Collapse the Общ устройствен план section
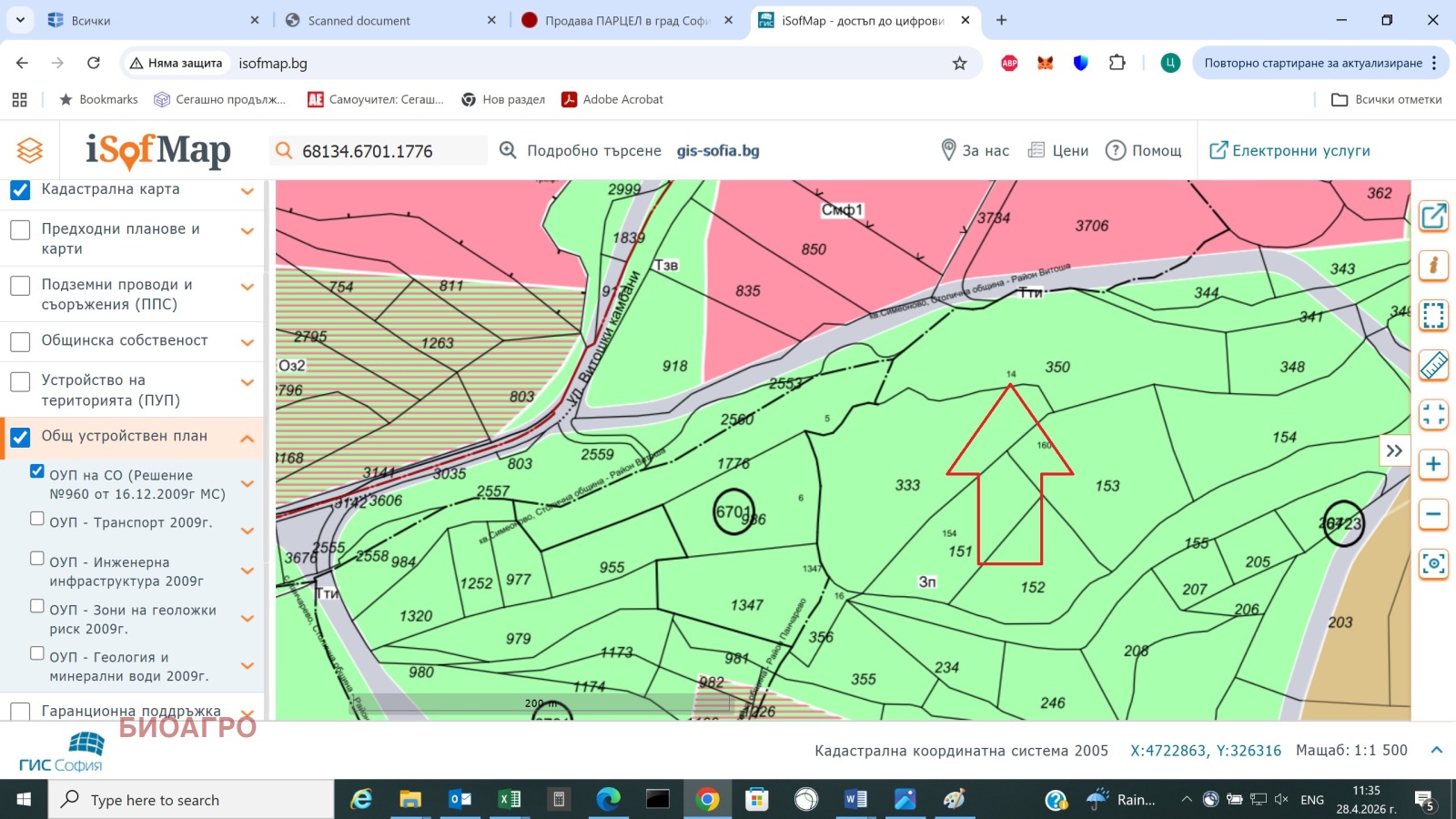This screenshot has width=1456, height=819. 246,438
